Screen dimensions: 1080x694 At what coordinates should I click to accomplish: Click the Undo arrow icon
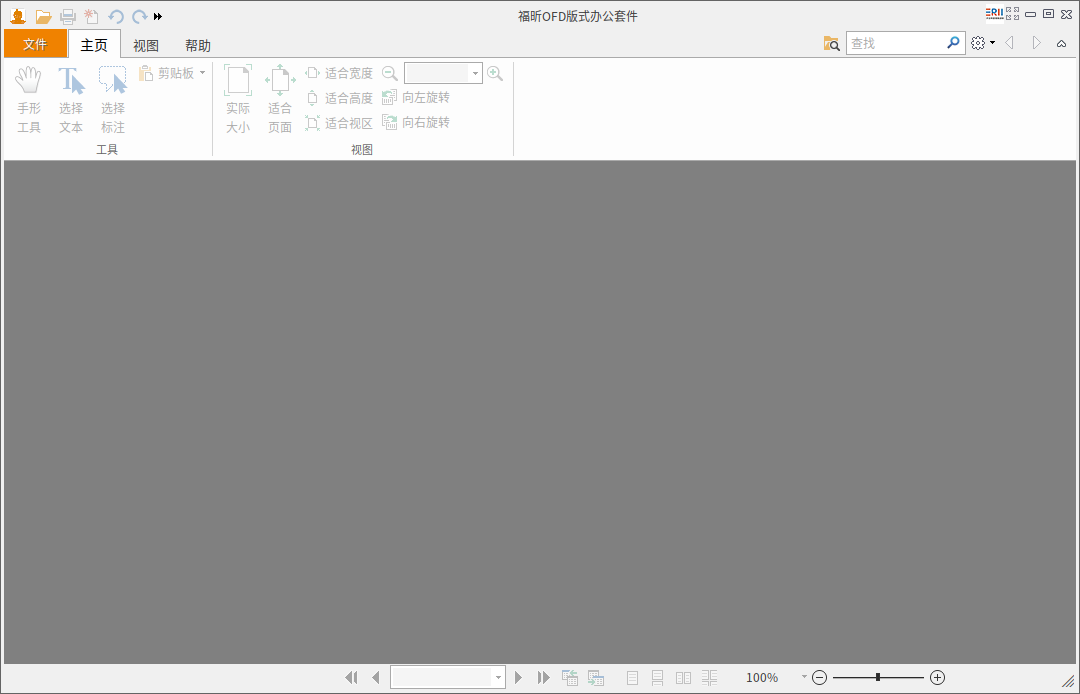[x=118, y=16]
